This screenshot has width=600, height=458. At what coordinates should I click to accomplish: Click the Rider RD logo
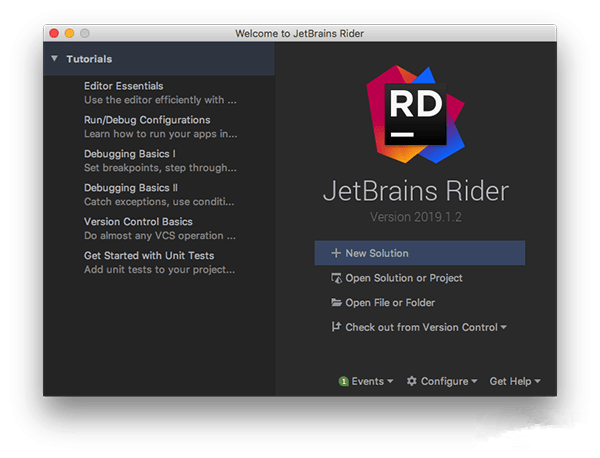point(414,113)
